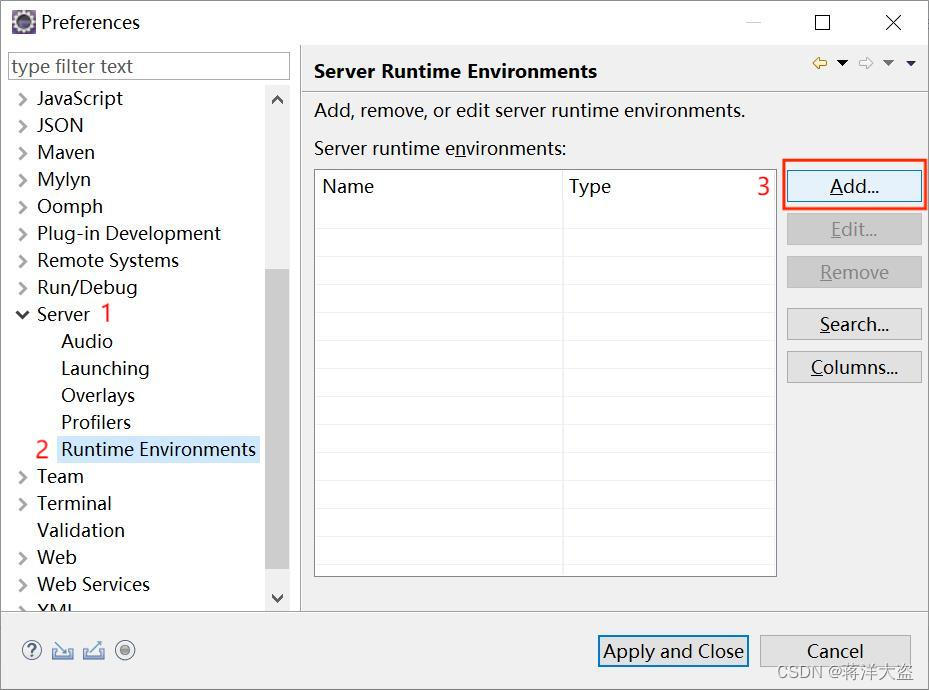This screenshot has width=929, height=690.
Task: Click the forward navigation arrow icon
Action: click(866, 64)
